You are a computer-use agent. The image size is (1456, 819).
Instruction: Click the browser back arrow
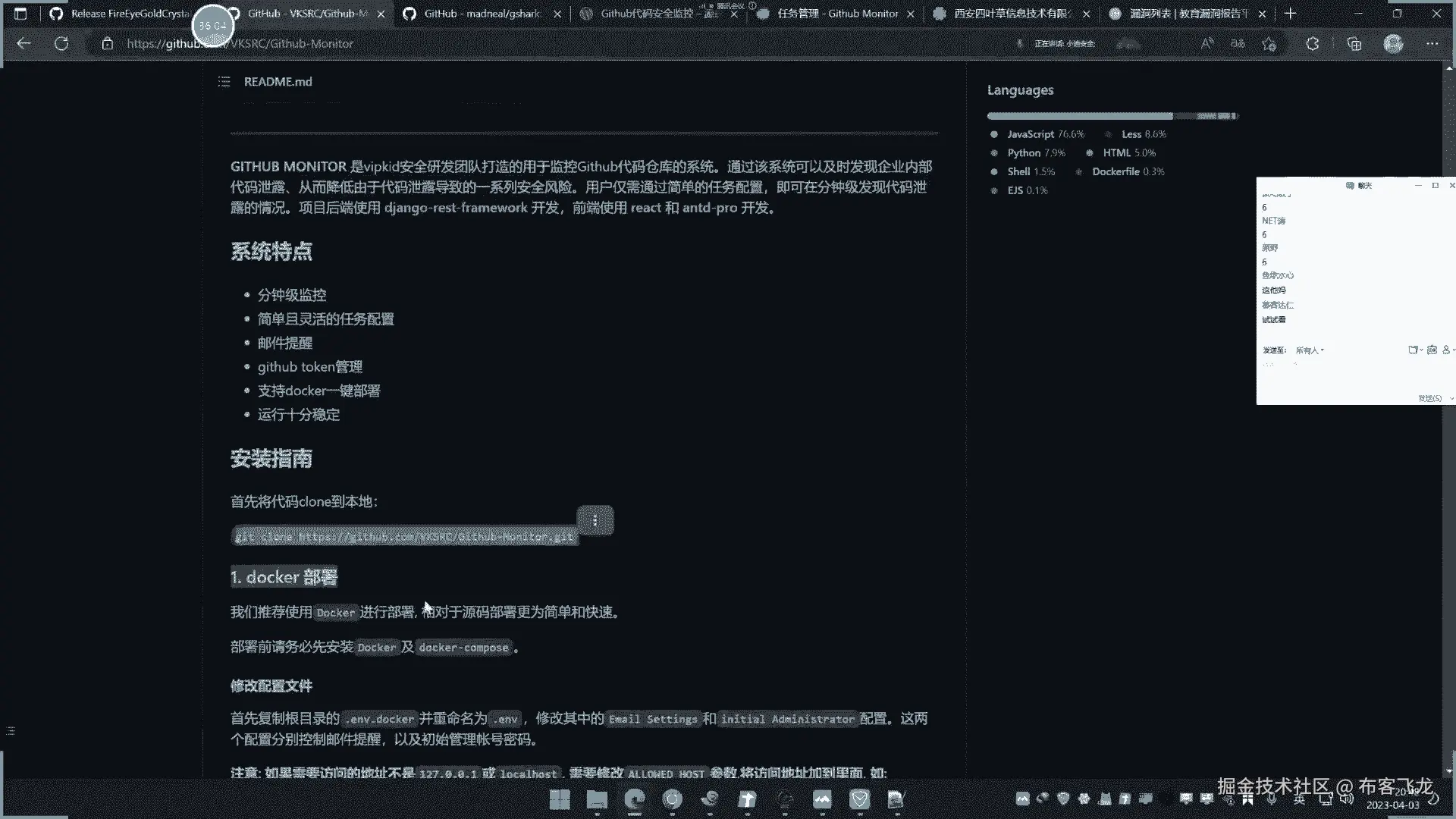pyautogui.click(x=24, y=43)
